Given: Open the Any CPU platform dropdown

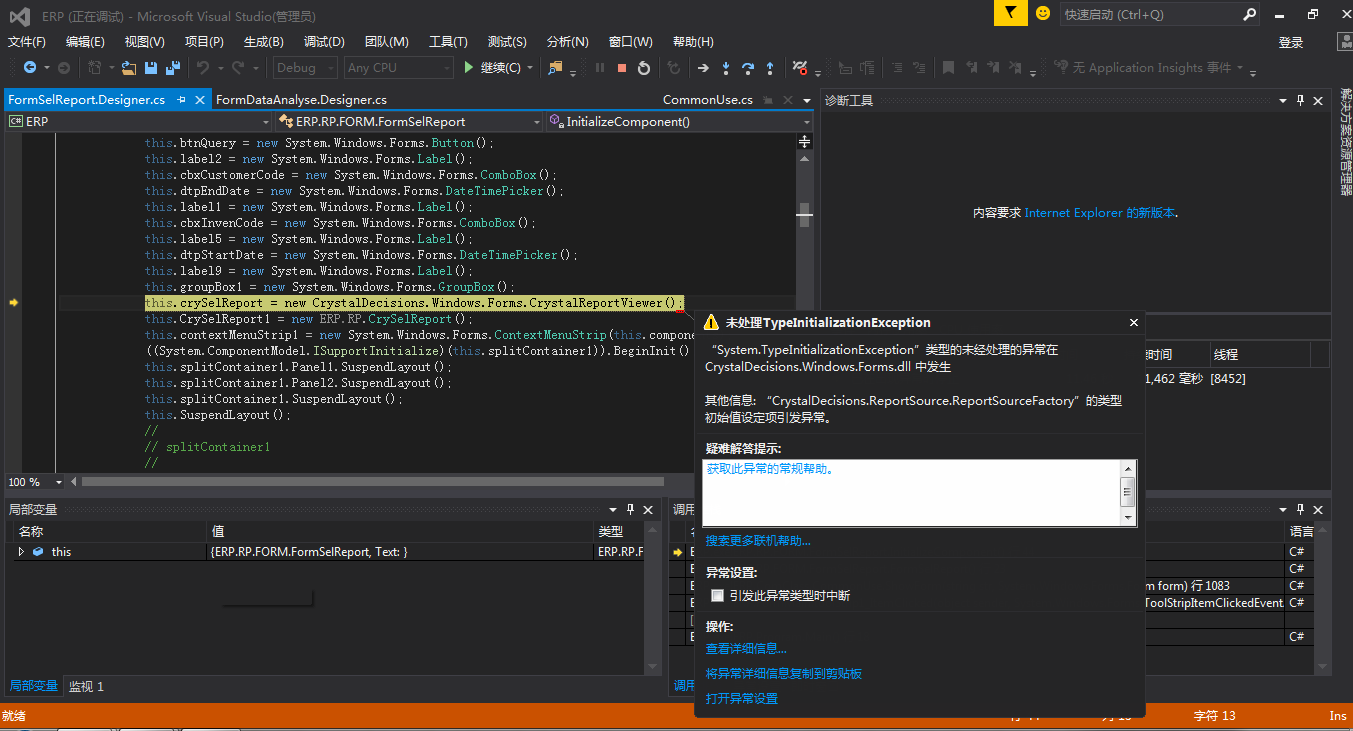Looking at the screenshot, I should [398, 68].
